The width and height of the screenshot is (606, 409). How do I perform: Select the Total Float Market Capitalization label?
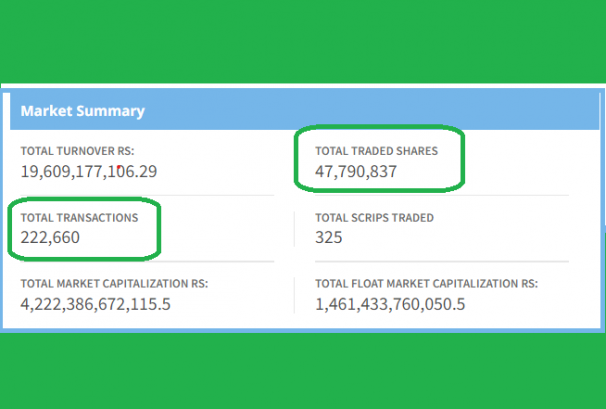pyautogui.click(x=426, y=284)
